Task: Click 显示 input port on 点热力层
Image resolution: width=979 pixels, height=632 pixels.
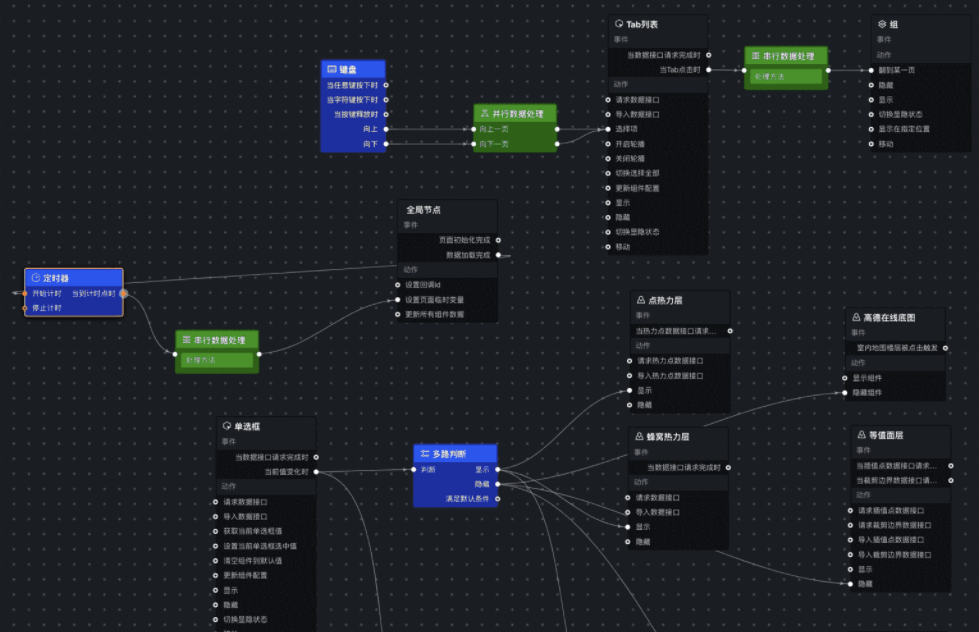Action: pos(629,390)
